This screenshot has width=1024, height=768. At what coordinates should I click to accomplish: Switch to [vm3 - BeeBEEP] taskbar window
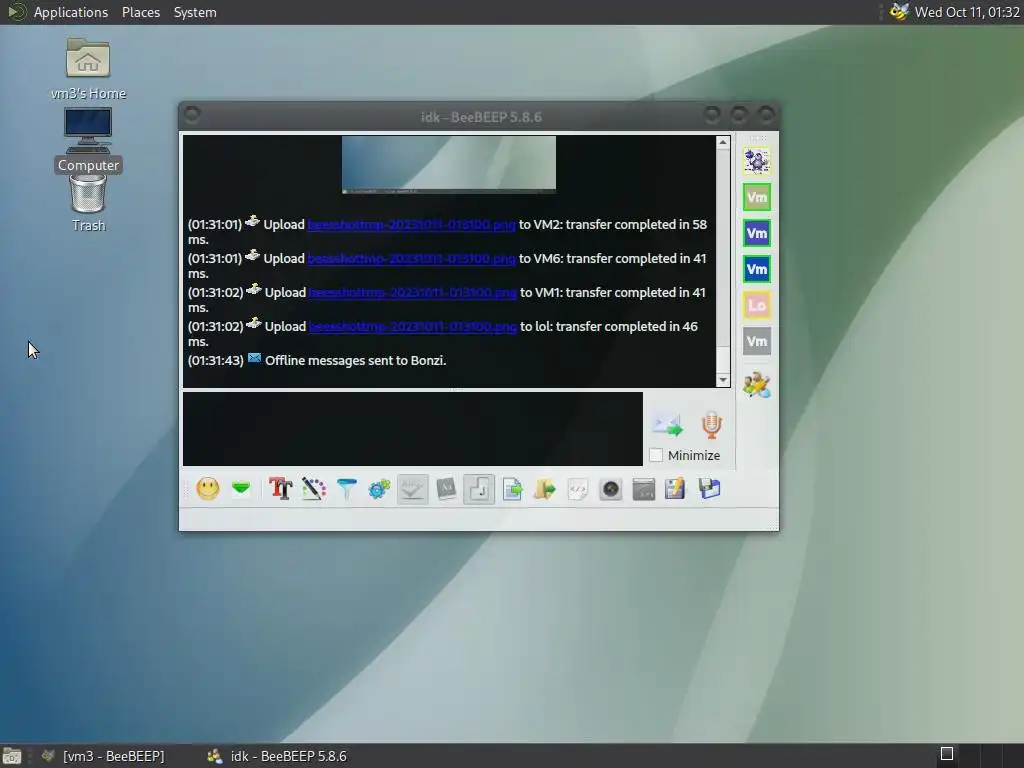tap(104, 756)
